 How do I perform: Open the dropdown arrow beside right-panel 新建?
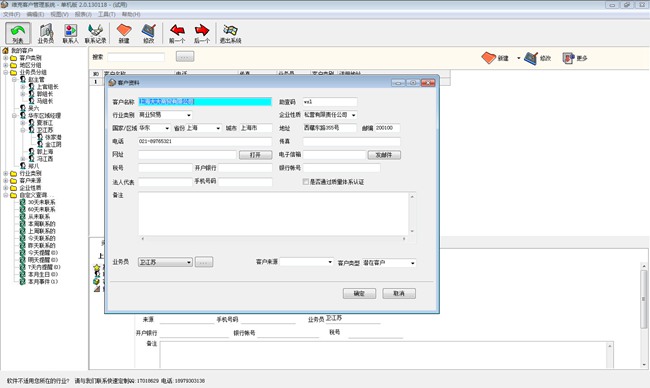coord(518,58)
